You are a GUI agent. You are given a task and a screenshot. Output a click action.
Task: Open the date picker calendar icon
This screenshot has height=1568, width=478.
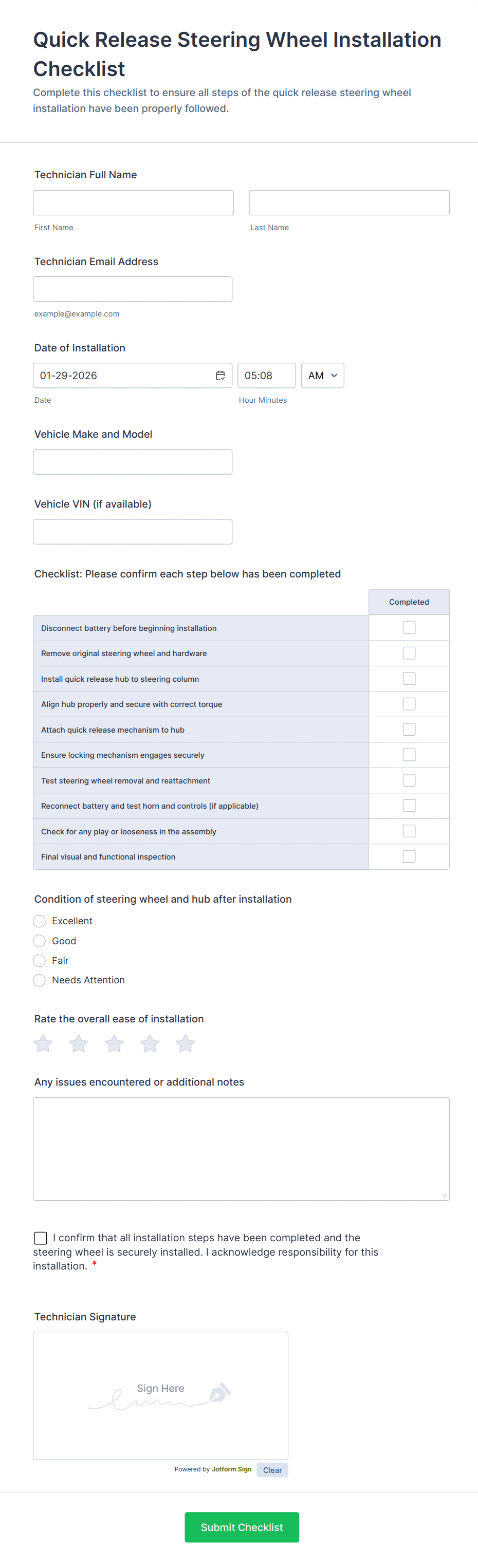click(x=220, y=376)
